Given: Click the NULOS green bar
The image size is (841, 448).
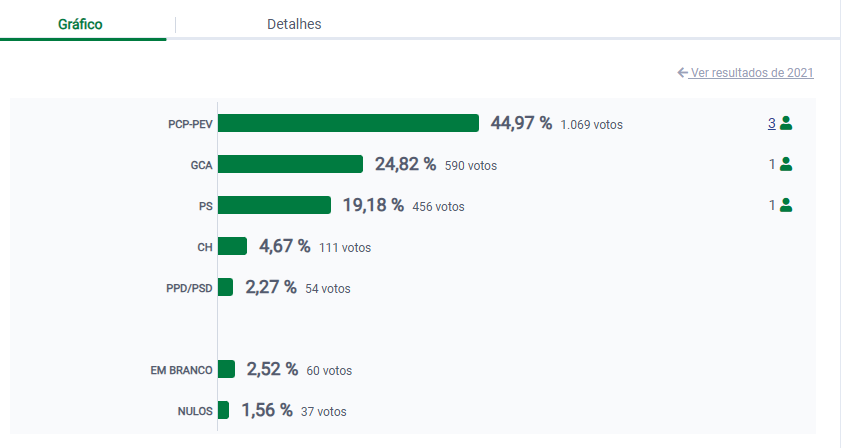Looking at the screenshot, I should 223,410.
